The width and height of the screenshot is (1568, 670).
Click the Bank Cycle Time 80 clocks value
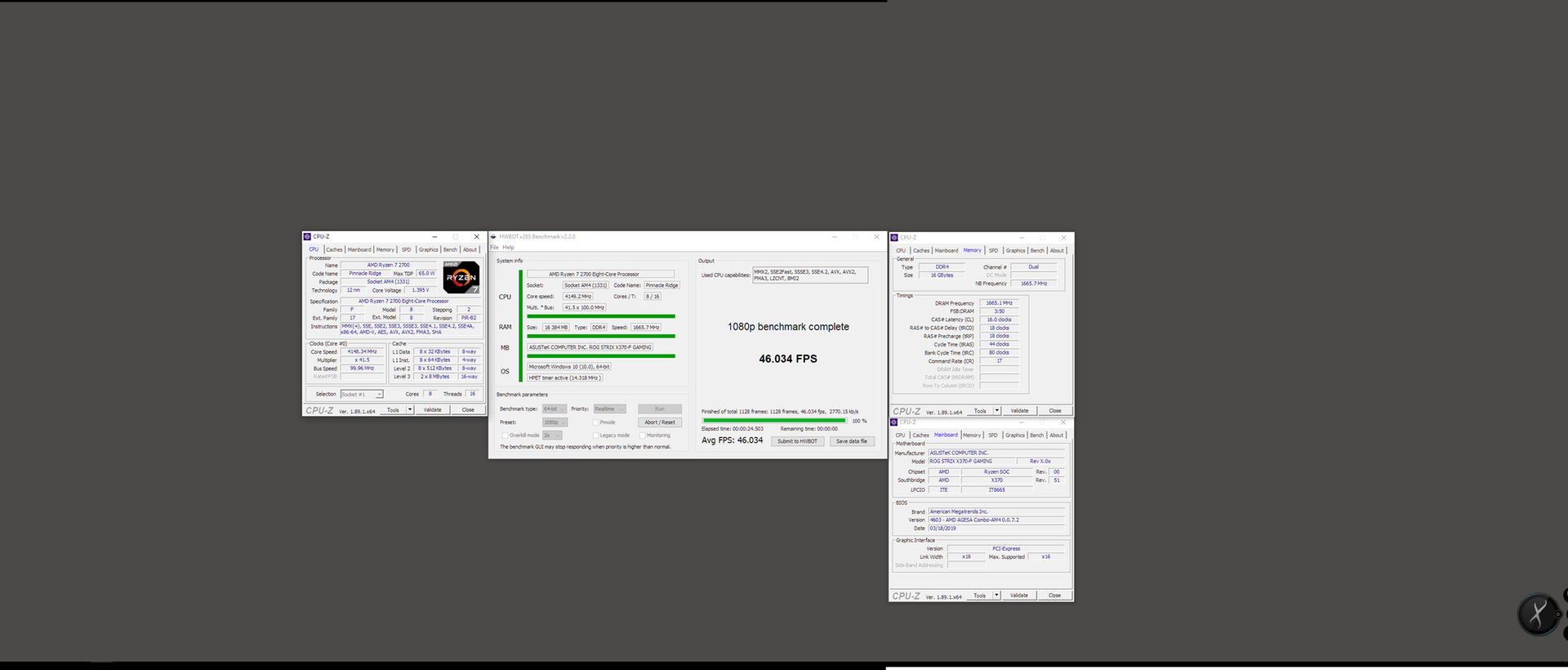[999, 353]
